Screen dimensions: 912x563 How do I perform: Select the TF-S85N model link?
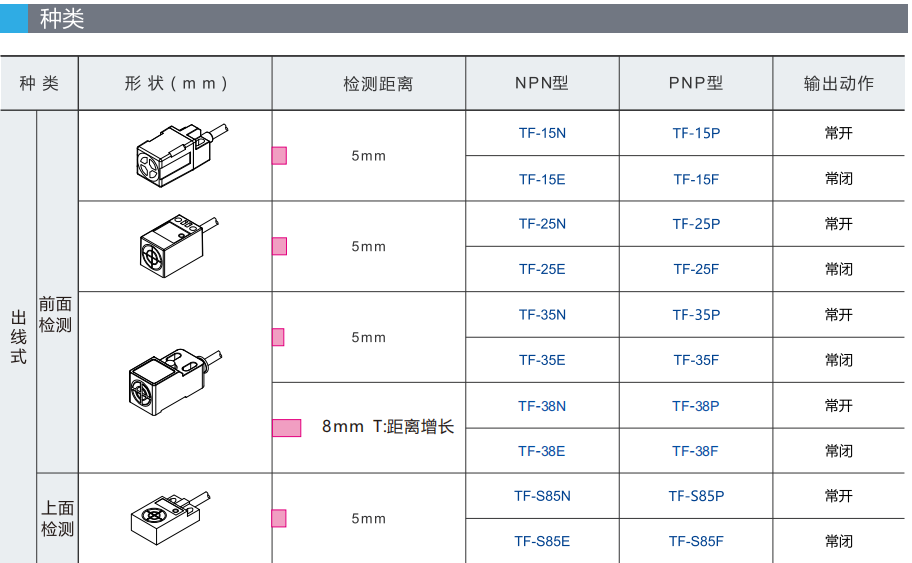tap(542, 496)
